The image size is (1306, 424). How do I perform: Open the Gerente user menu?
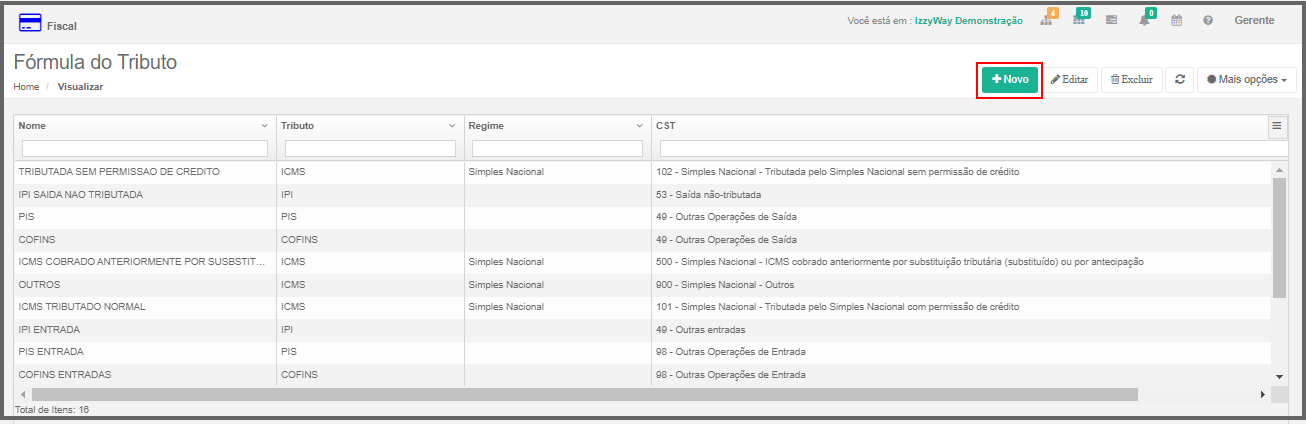(1254, 20)
